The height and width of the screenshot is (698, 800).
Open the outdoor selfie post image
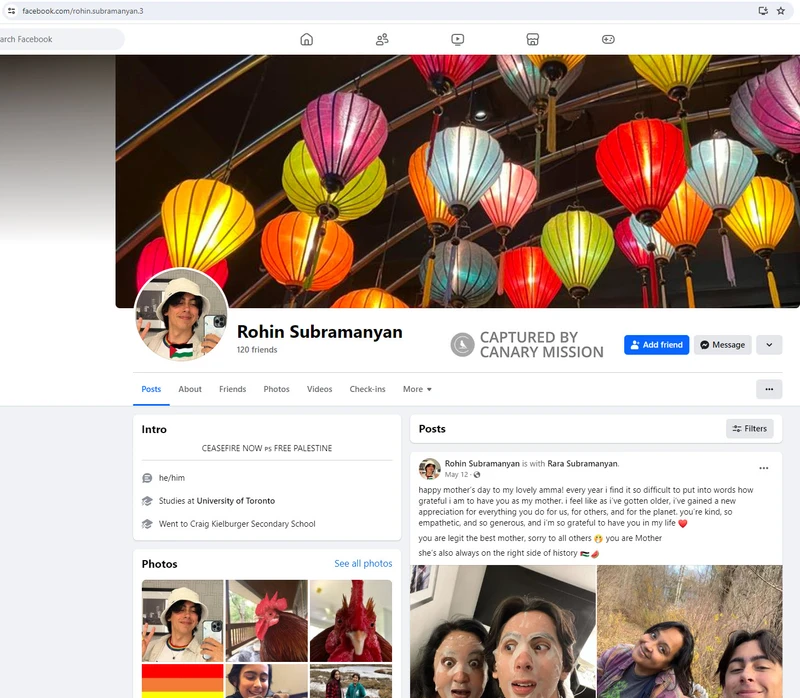(x=690, y=631)
